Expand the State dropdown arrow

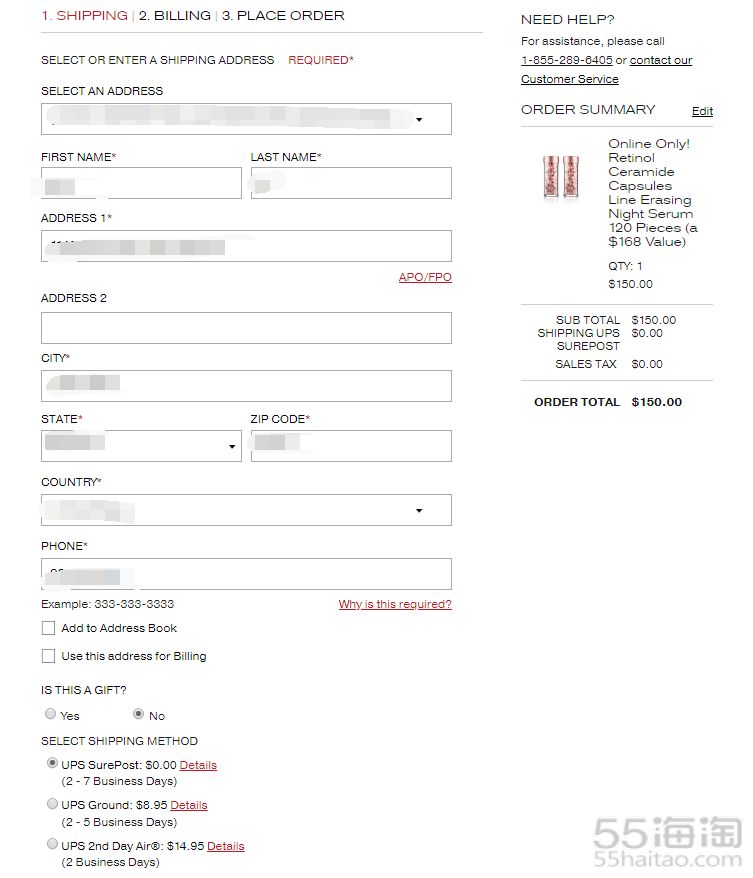(232, 446)
